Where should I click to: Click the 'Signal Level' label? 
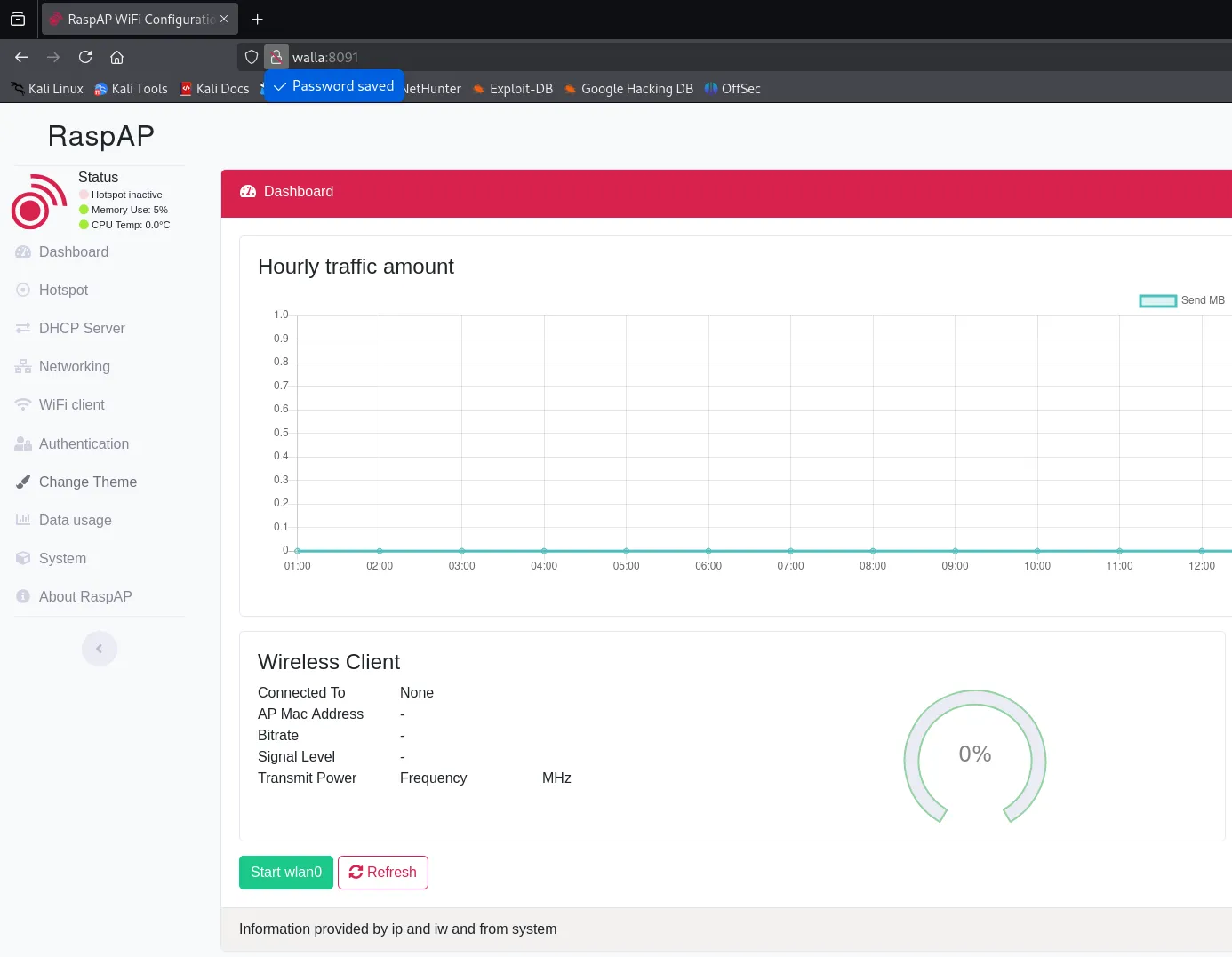[x=296, y=756]
